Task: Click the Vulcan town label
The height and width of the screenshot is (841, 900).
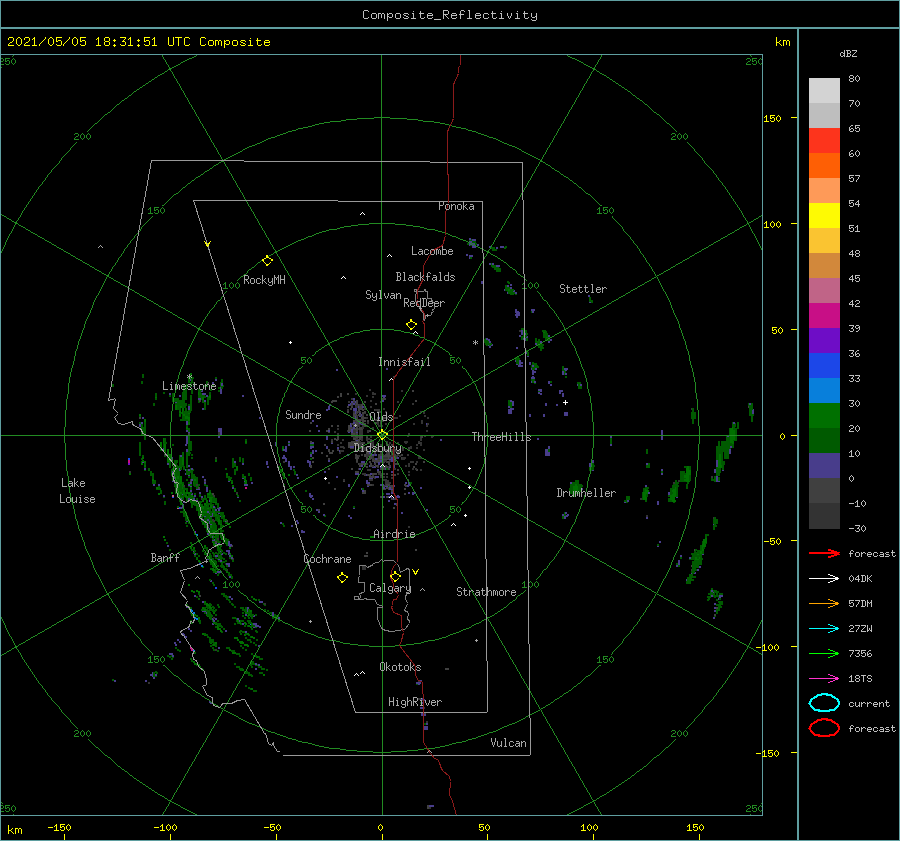Action: (x=509, y=743)
